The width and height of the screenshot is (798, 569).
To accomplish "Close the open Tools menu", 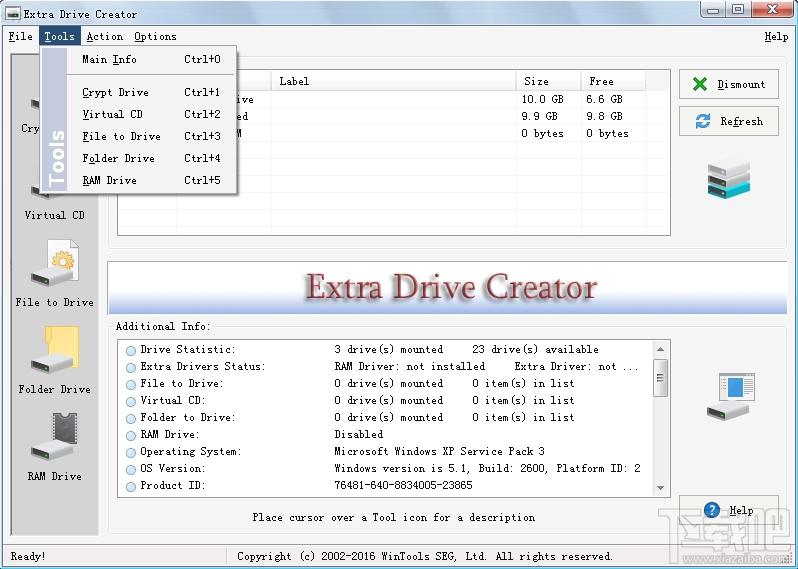I will point(60,37).
